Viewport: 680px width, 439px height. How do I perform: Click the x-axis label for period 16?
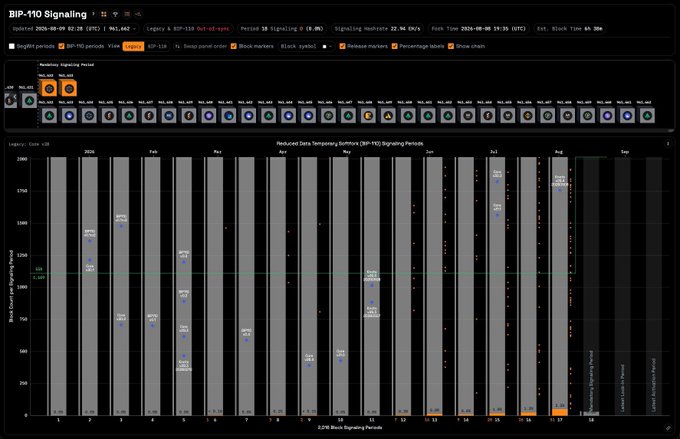529,420
